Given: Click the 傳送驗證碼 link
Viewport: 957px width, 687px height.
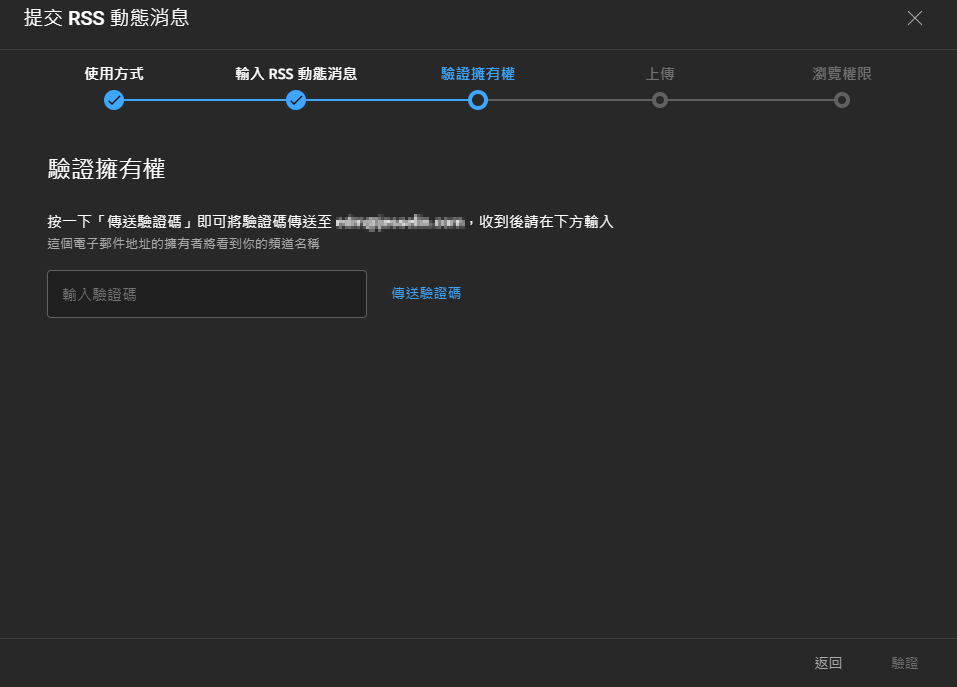Looking at the screenshot, I should [x=426, y=293].
